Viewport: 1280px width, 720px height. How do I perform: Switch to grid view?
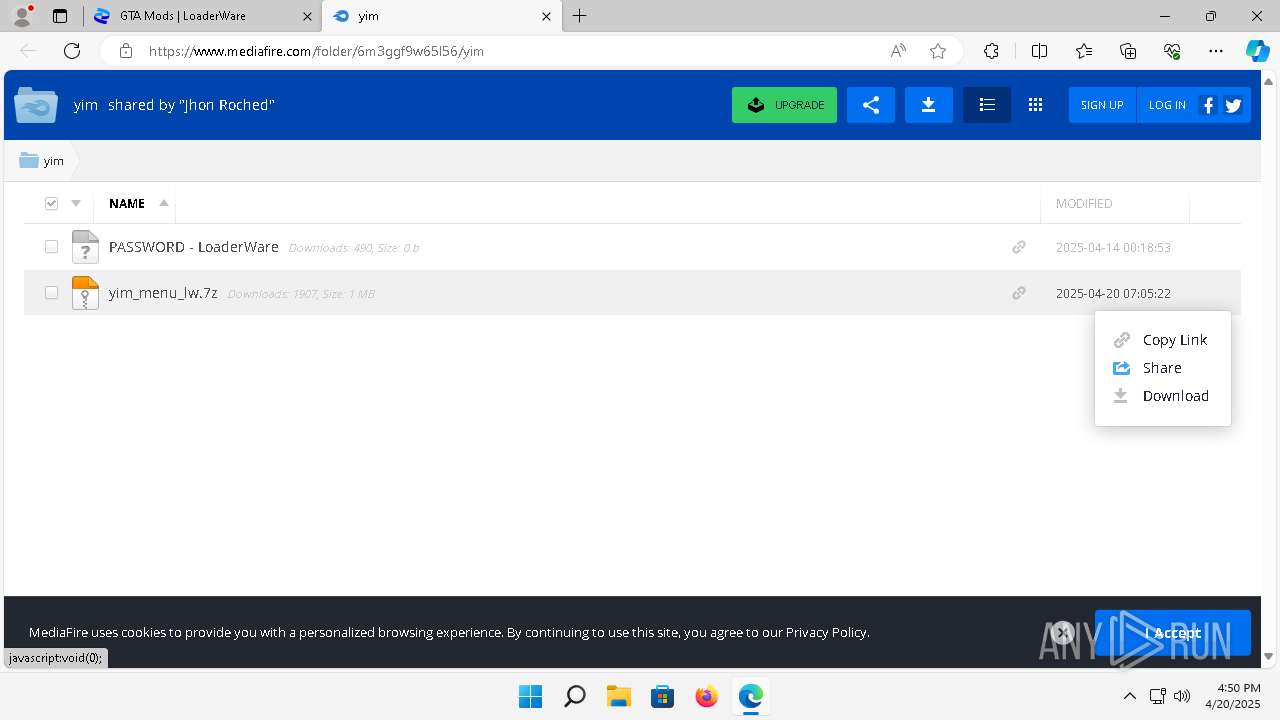1035,105
